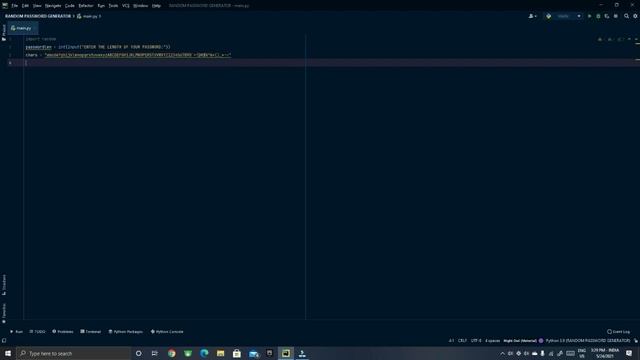Viewport: 640px width, 360px height.
Task: Open Google Chrome from taskbar
Action: pos(171,353)
